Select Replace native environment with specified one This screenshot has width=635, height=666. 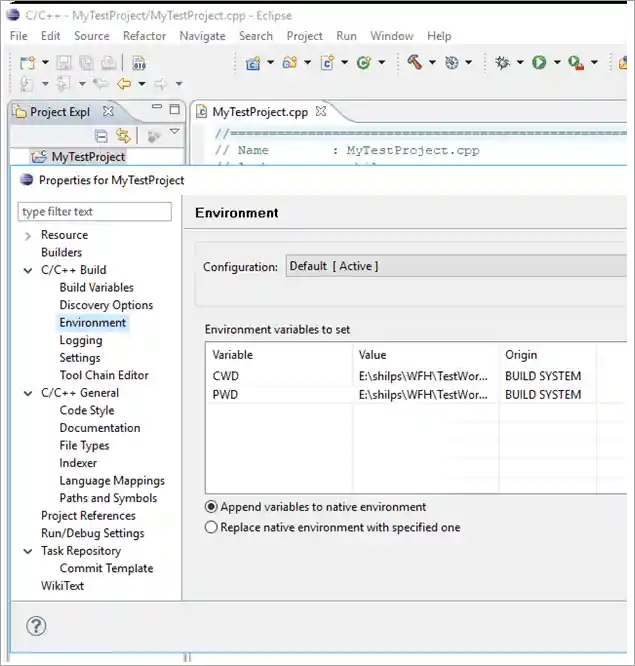(333, 527)
